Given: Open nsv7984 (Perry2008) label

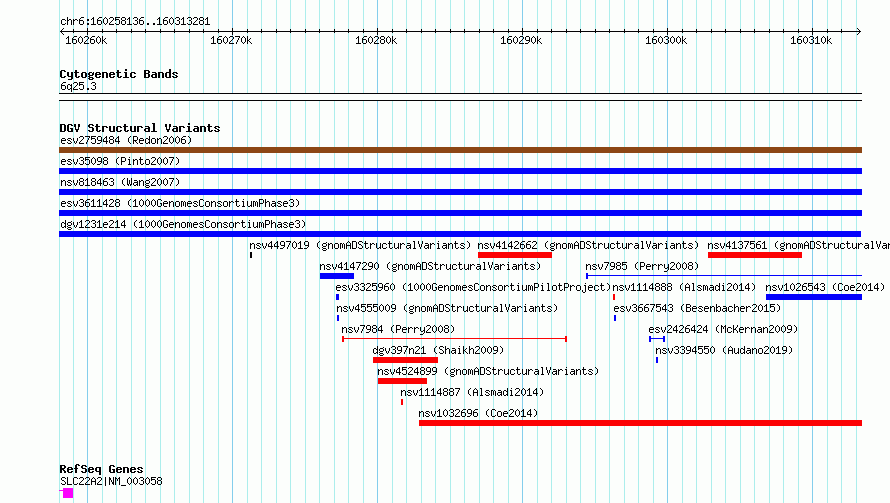Looking at the screenshot, I should (398, 329).
